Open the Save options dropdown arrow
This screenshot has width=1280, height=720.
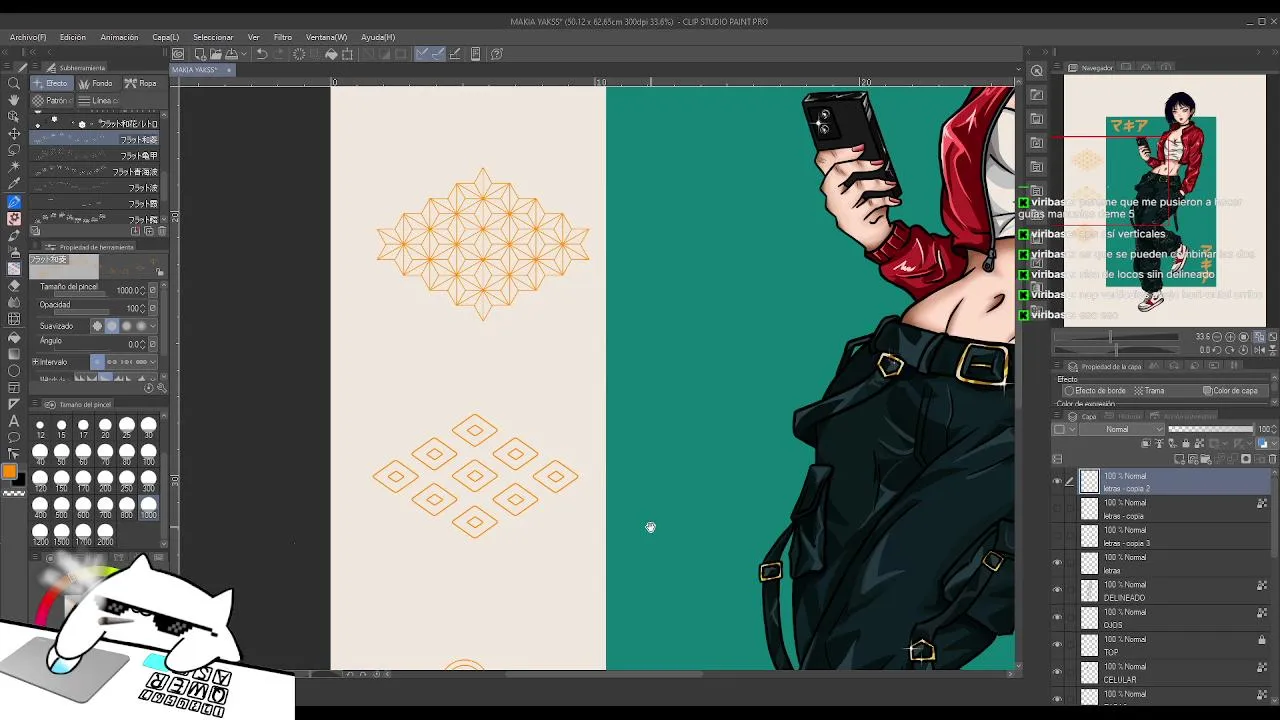point(243,54)
